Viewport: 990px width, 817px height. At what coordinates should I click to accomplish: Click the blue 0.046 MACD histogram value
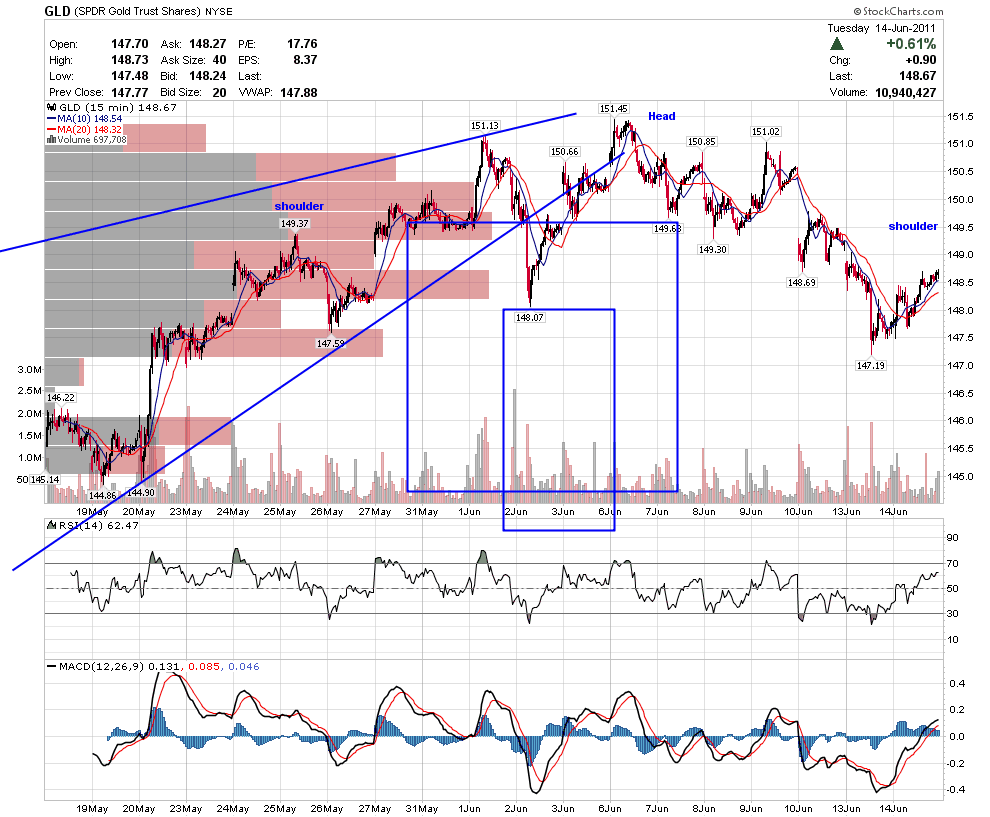pyautogui.click(x=244, y=667)
